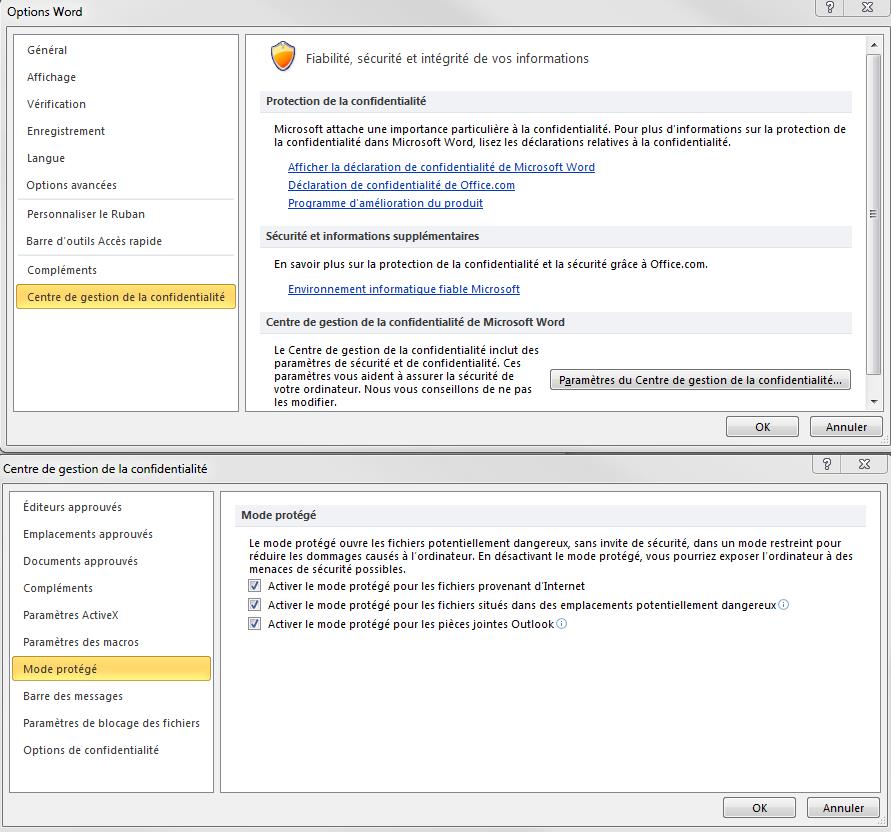Select Mode protégé section

111,669
